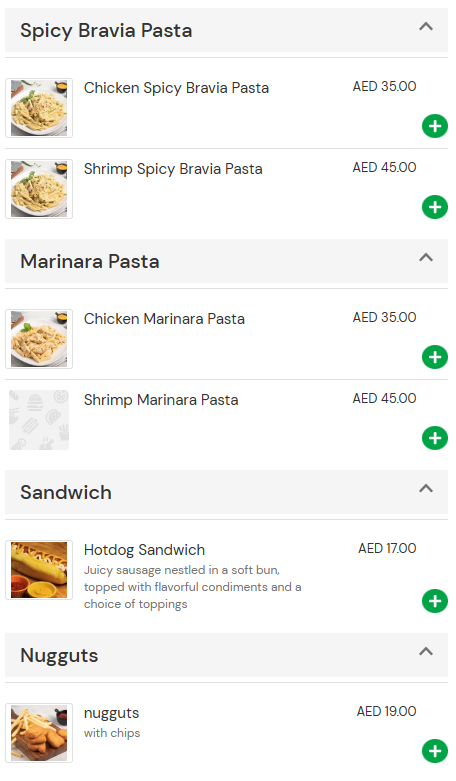Open Shrimp Marinara Pasta placeholder image
The image size is (456, 781).
(x=39, y=420)
